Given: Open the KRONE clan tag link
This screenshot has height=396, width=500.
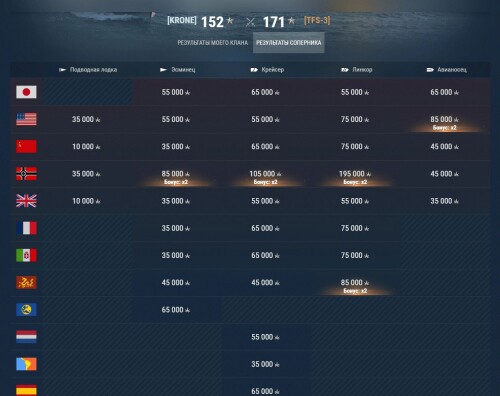Looking at the screenshot, I should [x=182, y=20].
